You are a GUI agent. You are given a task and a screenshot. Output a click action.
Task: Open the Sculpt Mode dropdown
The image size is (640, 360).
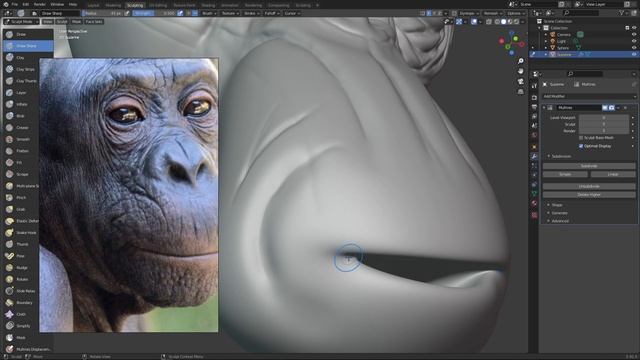tap(21, 22)
